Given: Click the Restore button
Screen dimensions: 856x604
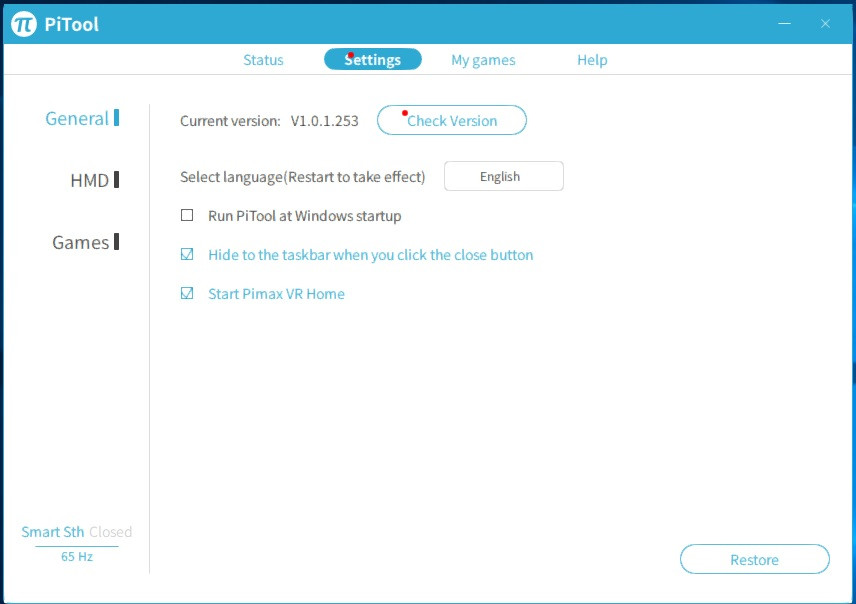Looking at the screenshot, I should click(x=754, y=559).
